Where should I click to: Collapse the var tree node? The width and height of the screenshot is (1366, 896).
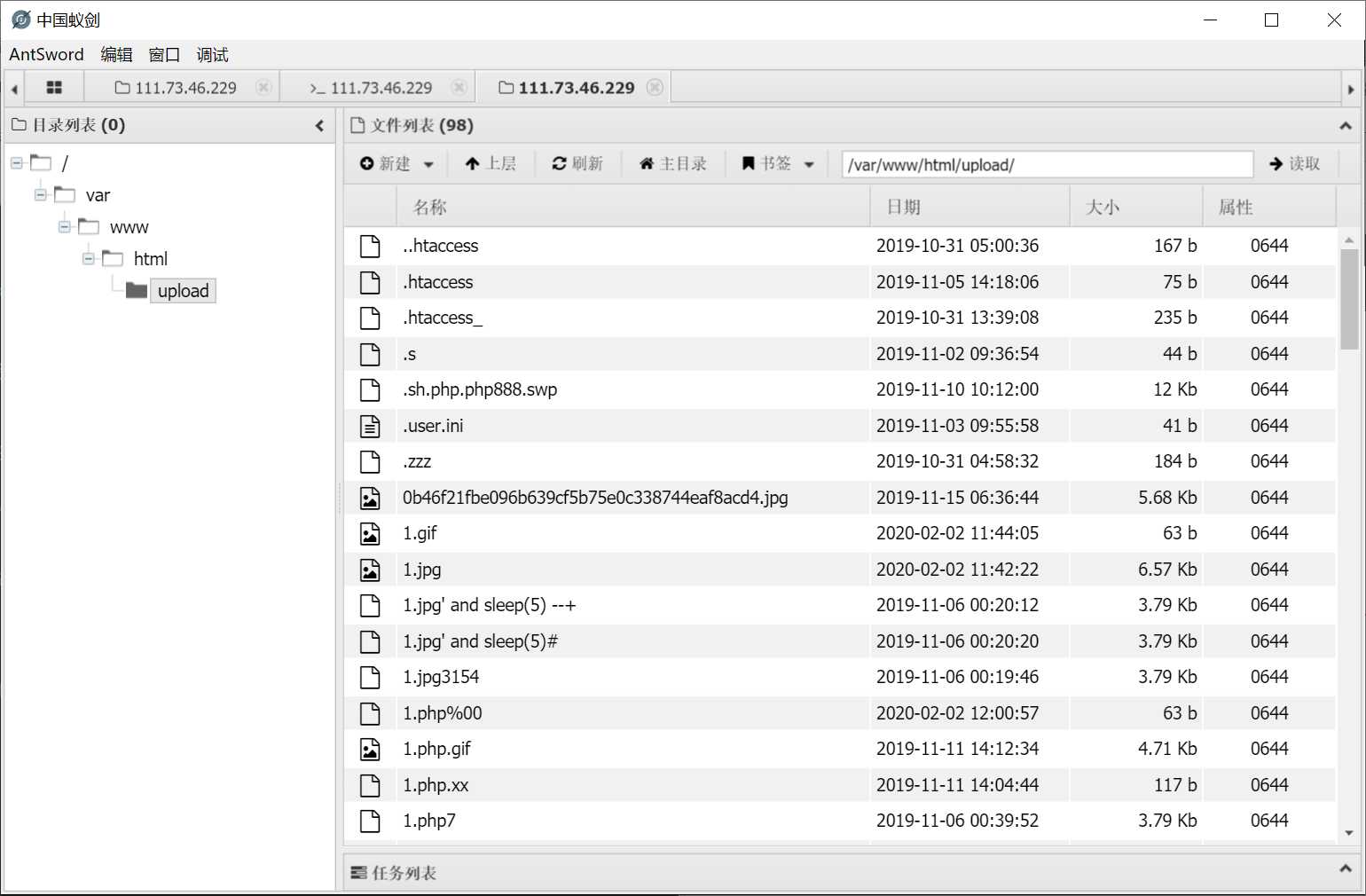tap(41, 194)
